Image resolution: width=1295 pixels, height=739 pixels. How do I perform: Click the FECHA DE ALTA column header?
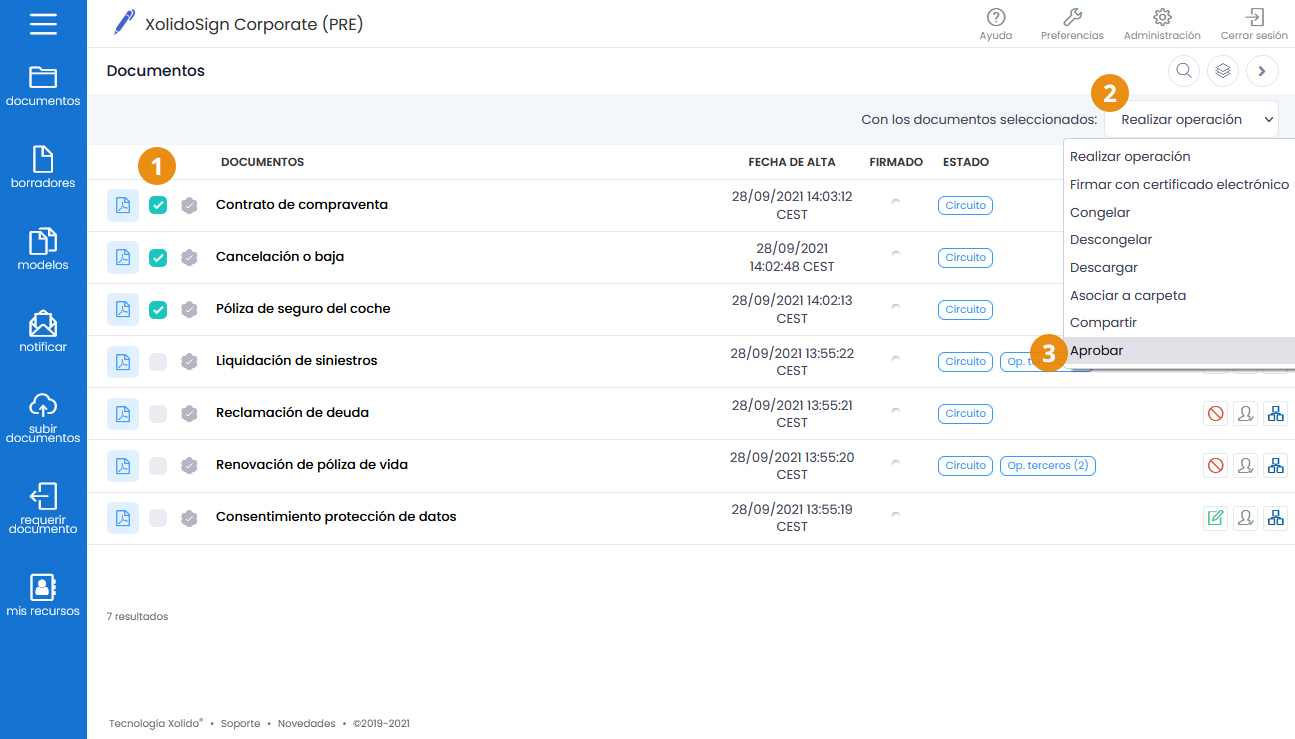coord(792,162)
